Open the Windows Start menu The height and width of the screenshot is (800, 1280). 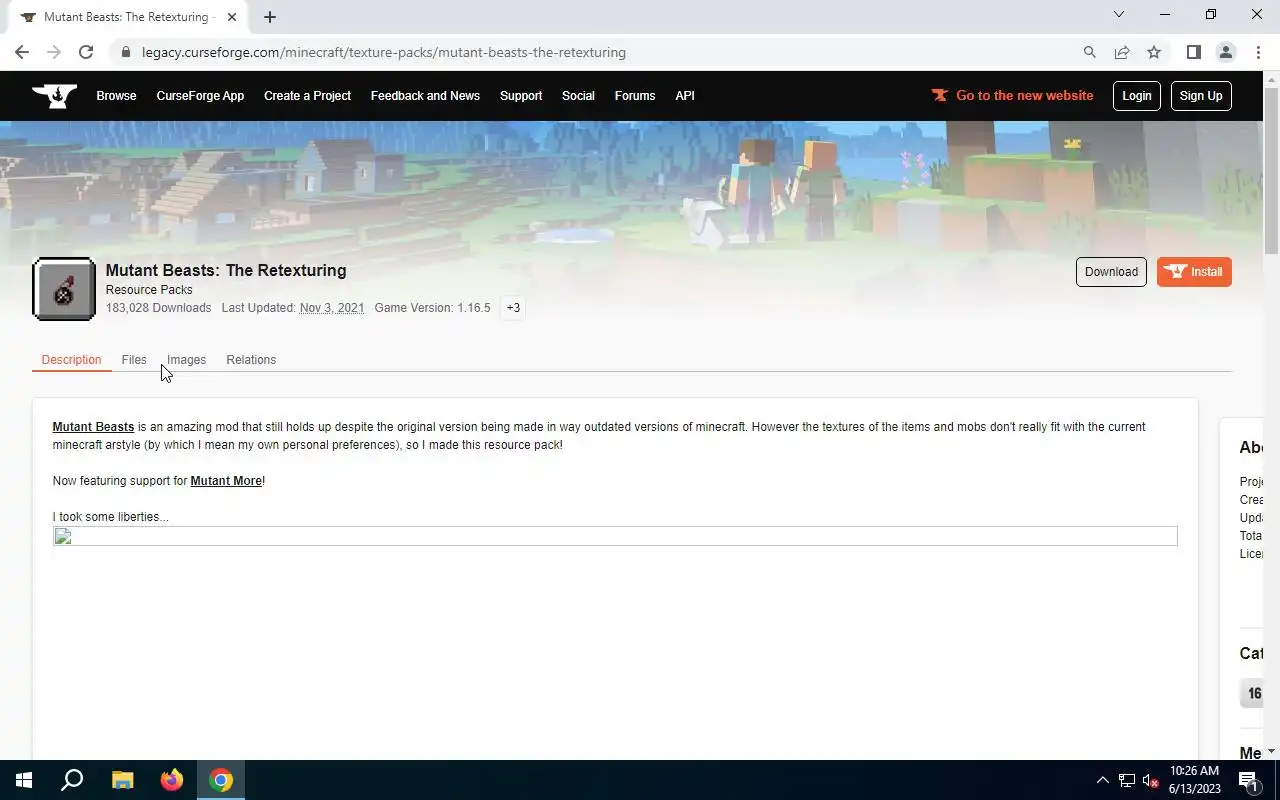pyautogui.click(x=24, y=780)
